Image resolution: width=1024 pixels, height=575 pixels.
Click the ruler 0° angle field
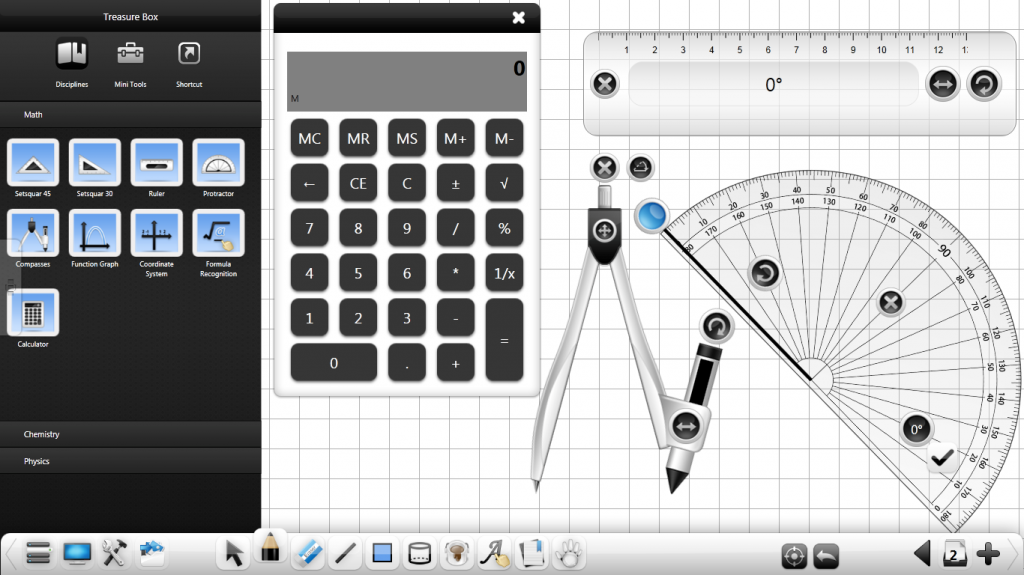click(773, 84)
